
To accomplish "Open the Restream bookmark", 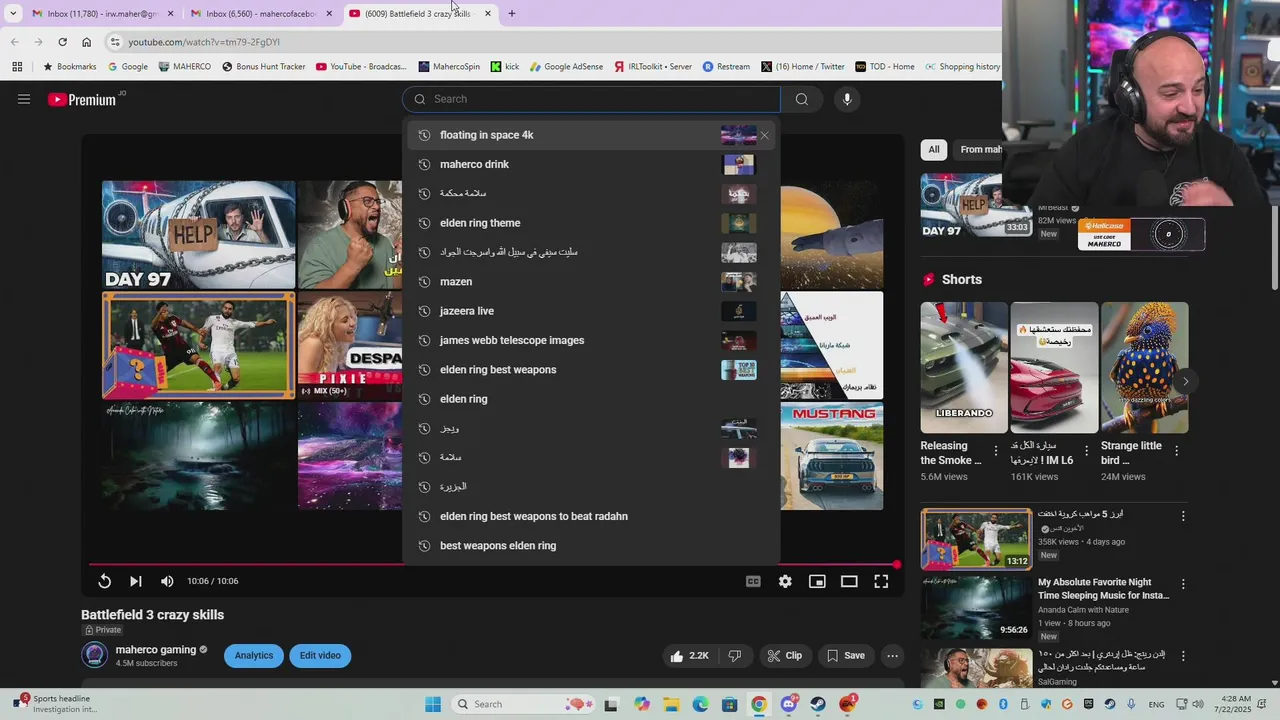I will pyautogui.click(x=726, y=67).
